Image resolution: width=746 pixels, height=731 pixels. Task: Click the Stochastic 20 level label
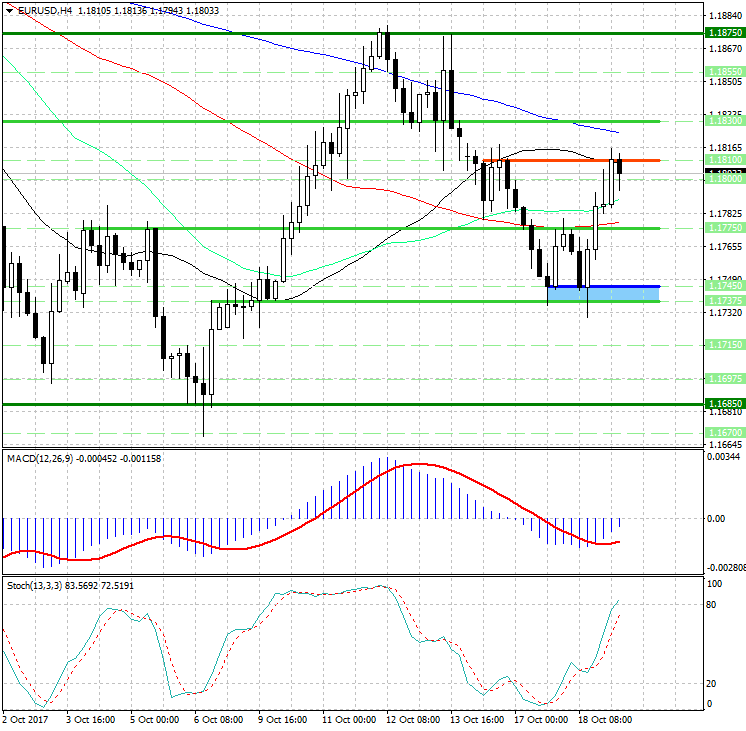coord(711,684)
